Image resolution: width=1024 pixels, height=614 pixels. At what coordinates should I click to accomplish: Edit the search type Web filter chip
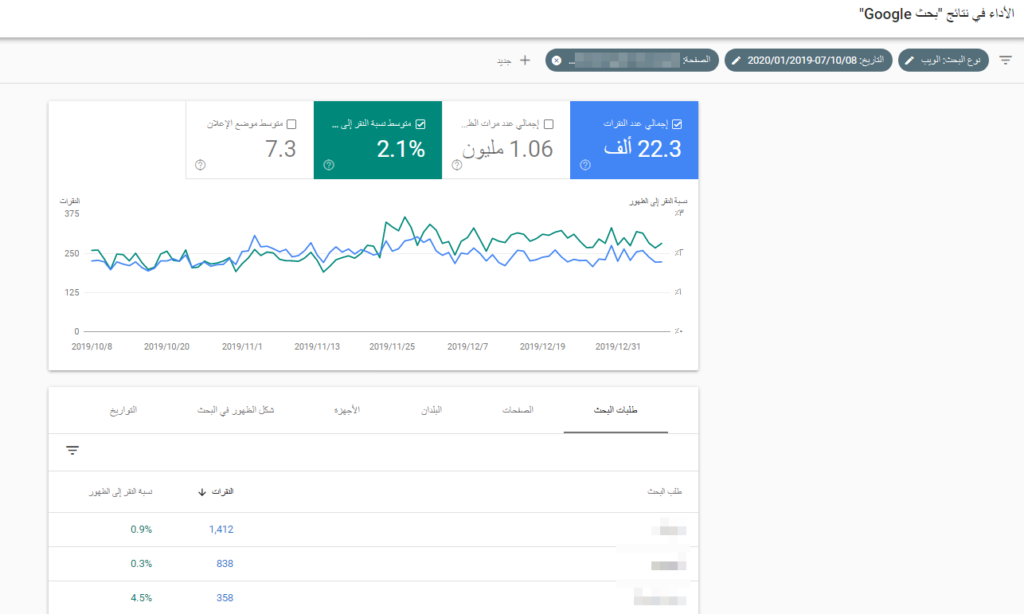[943, 60]
